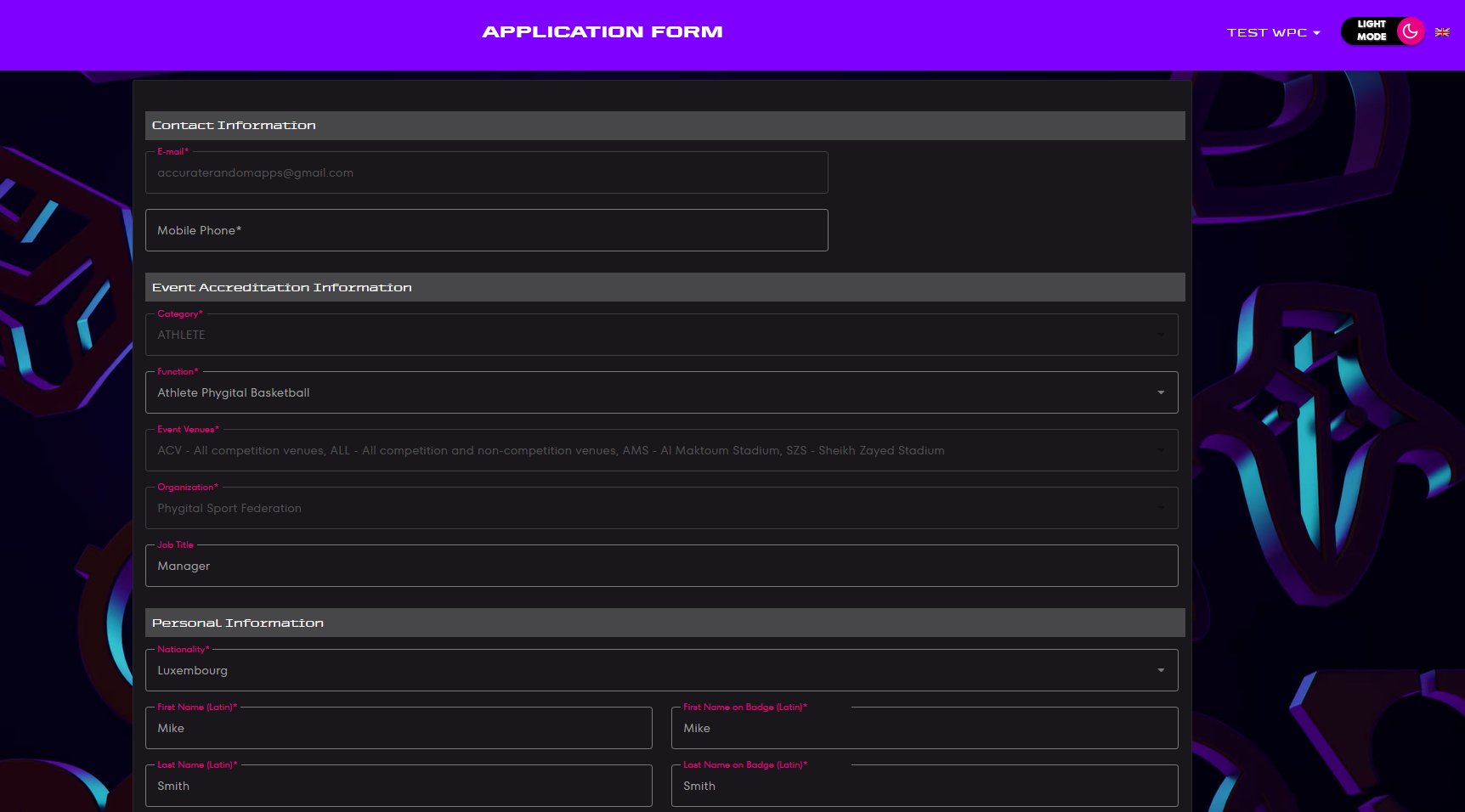
Task: Click the E-mail input field
Action: [487, 172]
